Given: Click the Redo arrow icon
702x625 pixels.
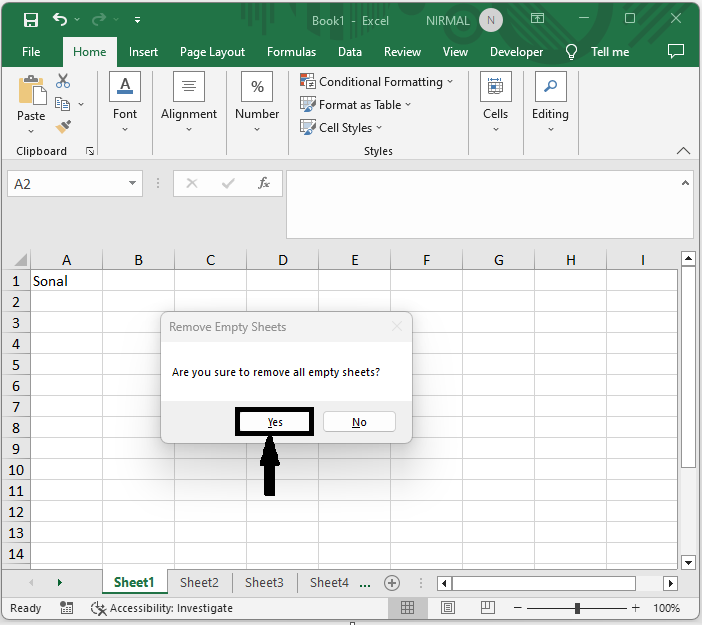Looking at the screenshot, I should [99, 20].
